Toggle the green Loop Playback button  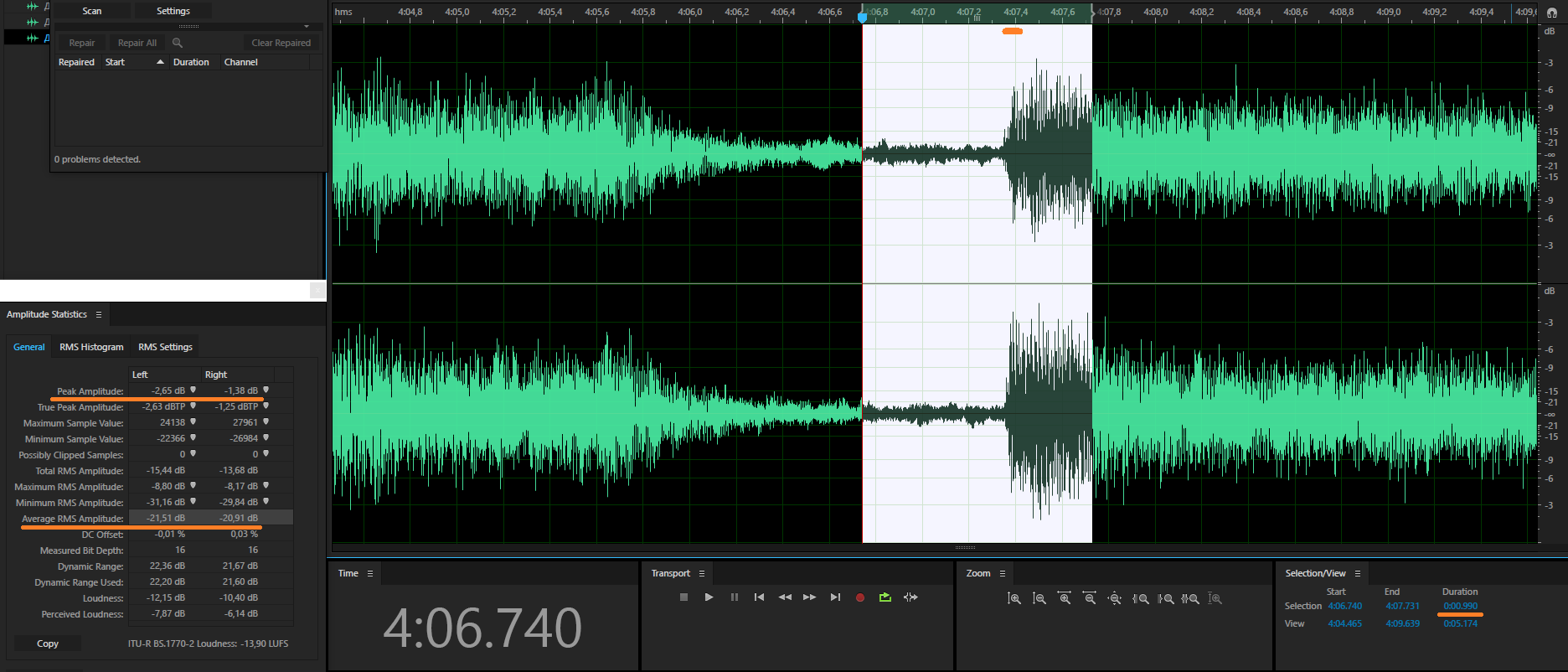click(885, 597)
